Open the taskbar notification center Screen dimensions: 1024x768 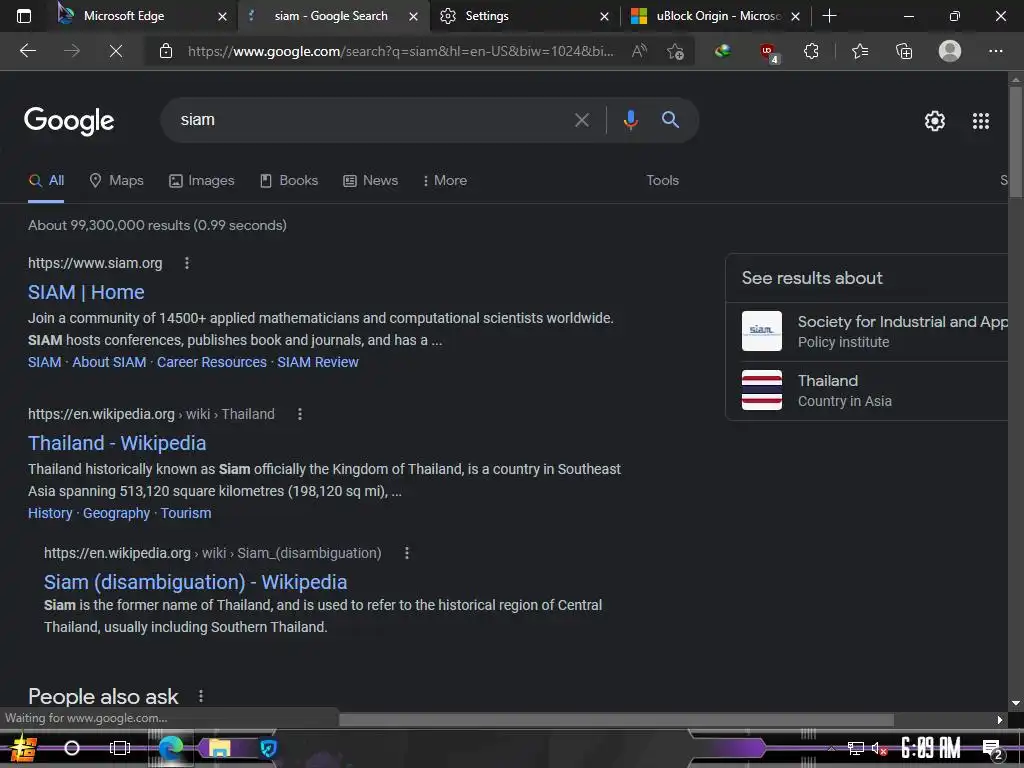pos(993,749)
